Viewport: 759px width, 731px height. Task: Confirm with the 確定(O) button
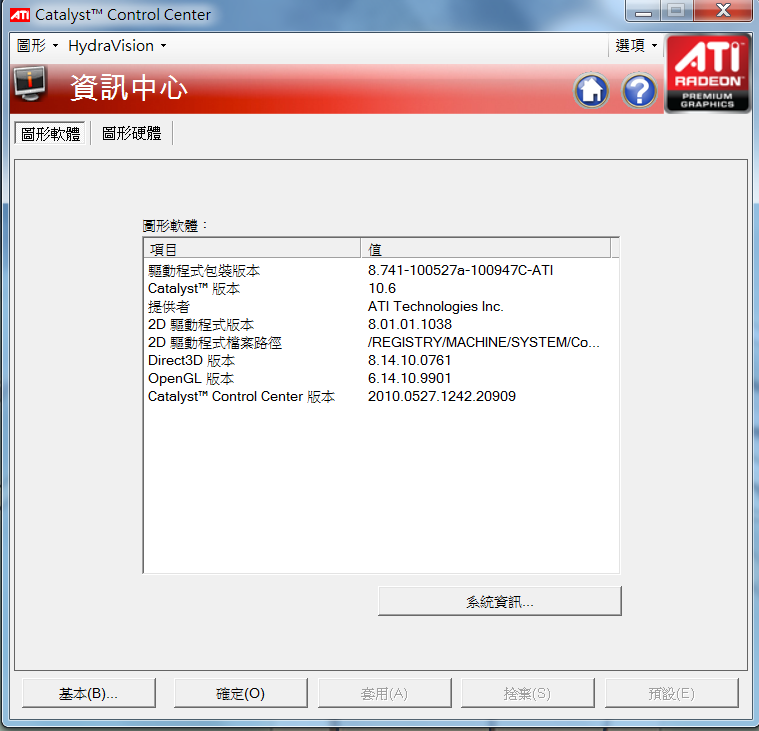click(241, 693)
